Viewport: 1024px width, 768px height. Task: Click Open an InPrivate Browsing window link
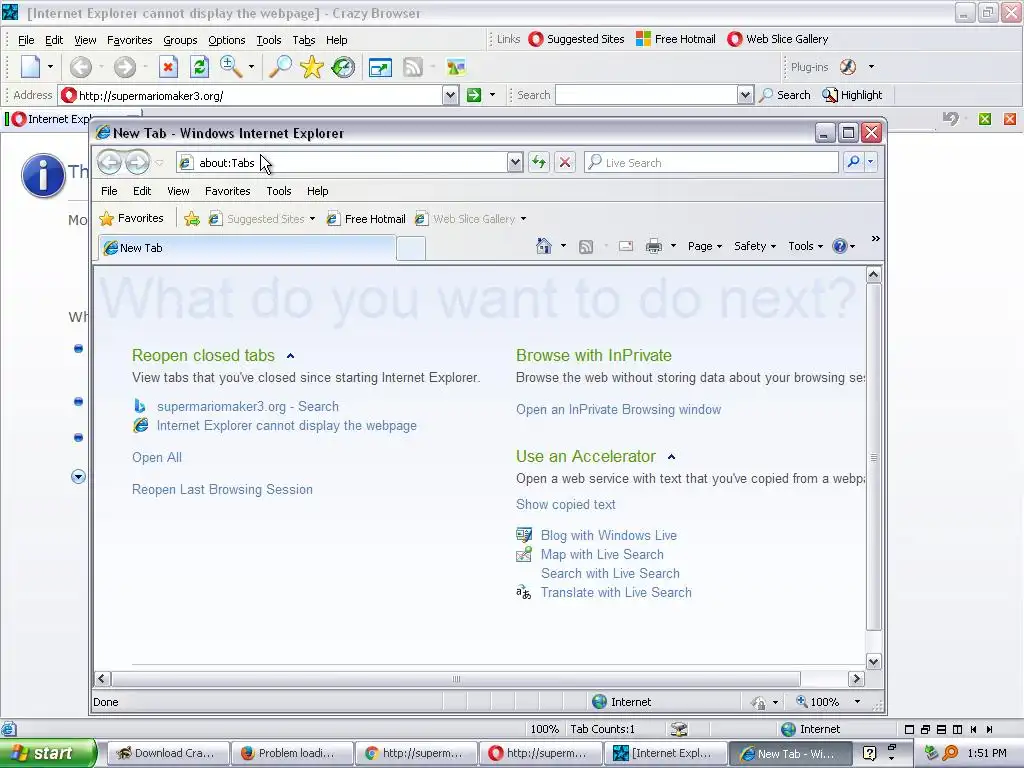tap(618, 409)
